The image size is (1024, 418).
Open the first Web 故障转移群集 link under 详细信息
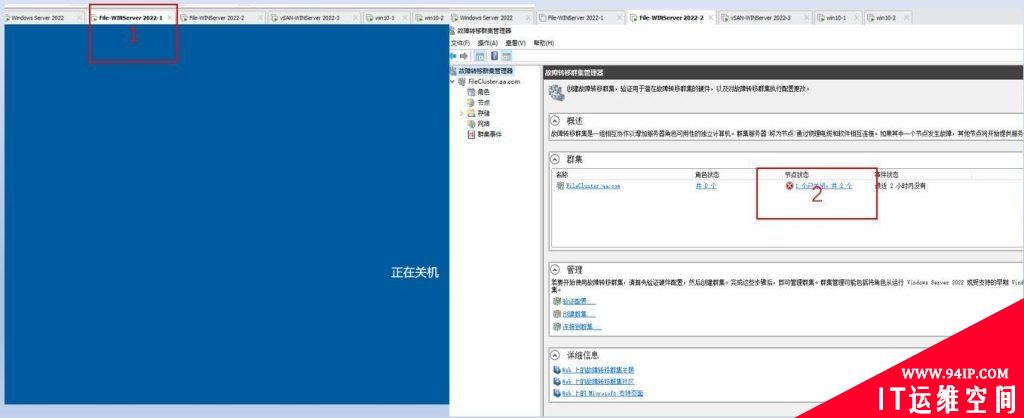(x=598, y=370)
